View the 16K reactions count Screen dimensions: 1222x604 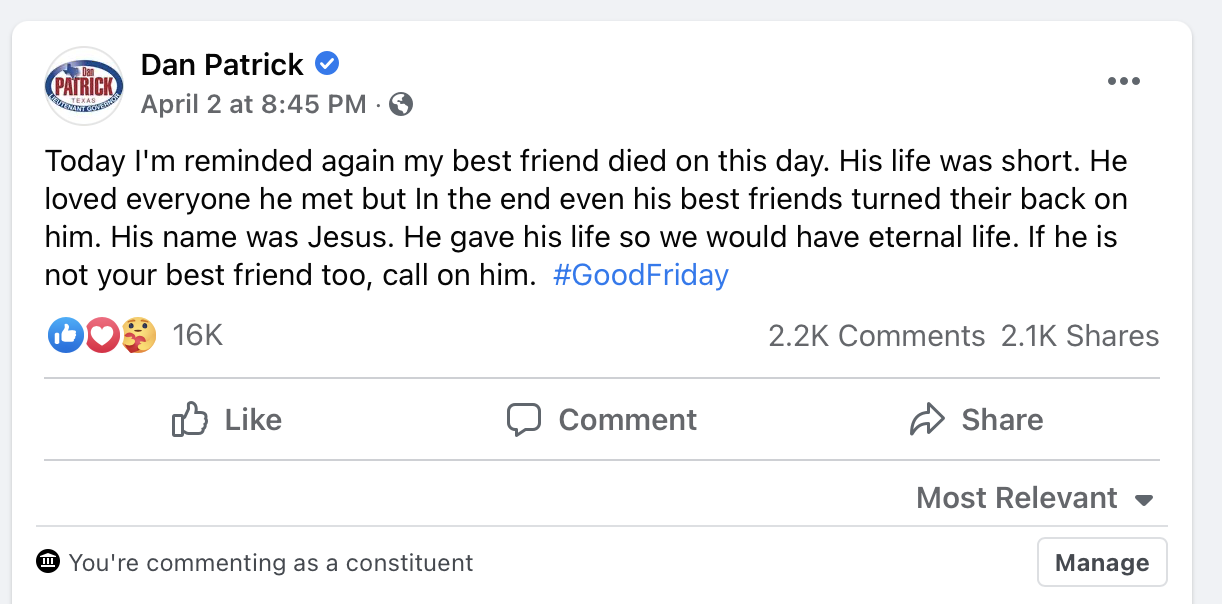point(197,336)
